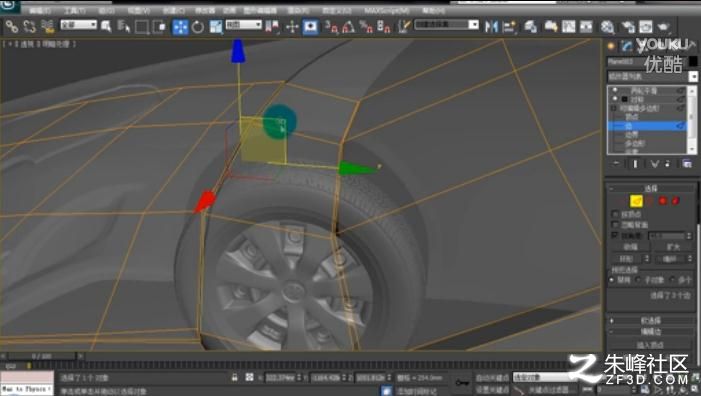Expand the Modifier List dropdown

tap(651, 77)
